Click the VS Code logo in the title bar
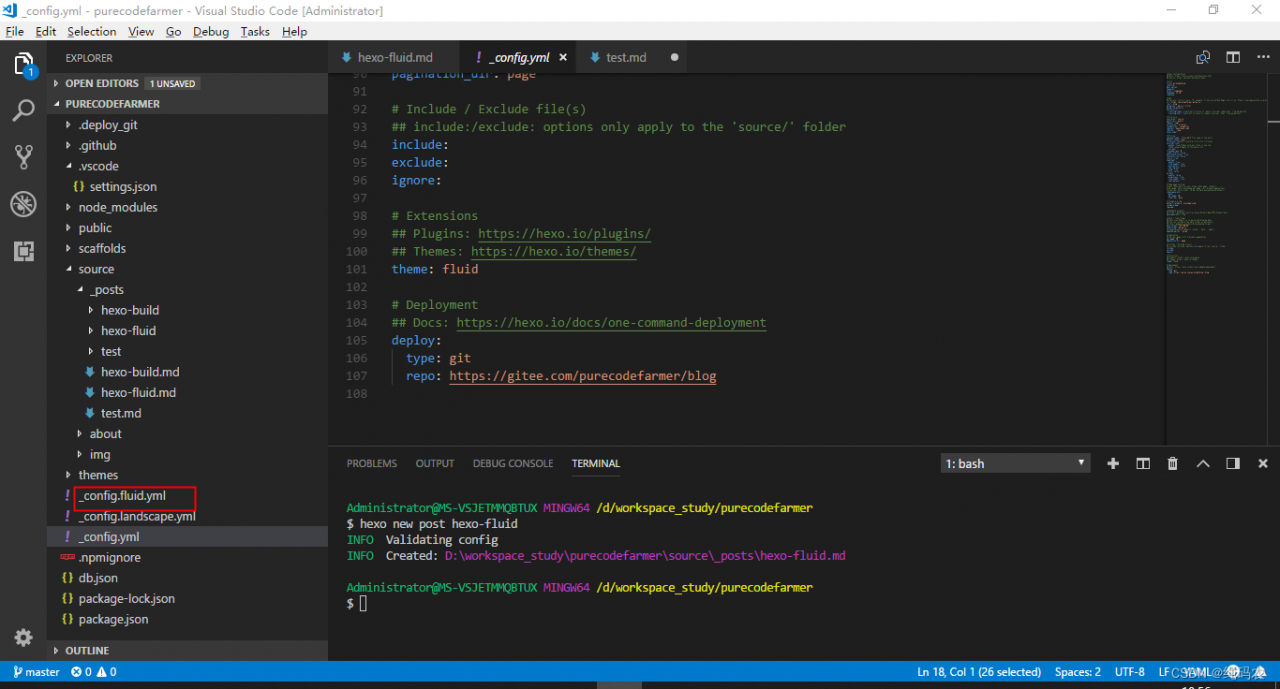 pos(11,10)
